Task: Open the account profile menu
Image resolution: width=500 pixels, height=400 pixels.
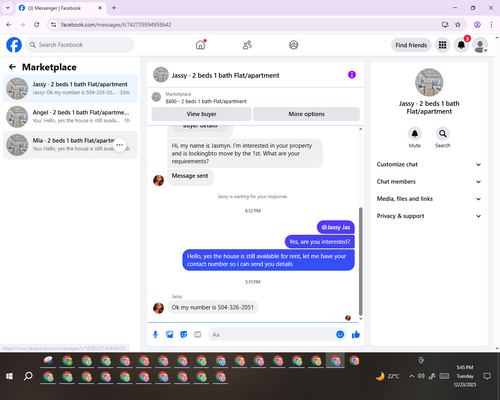Action: point(480,45)
